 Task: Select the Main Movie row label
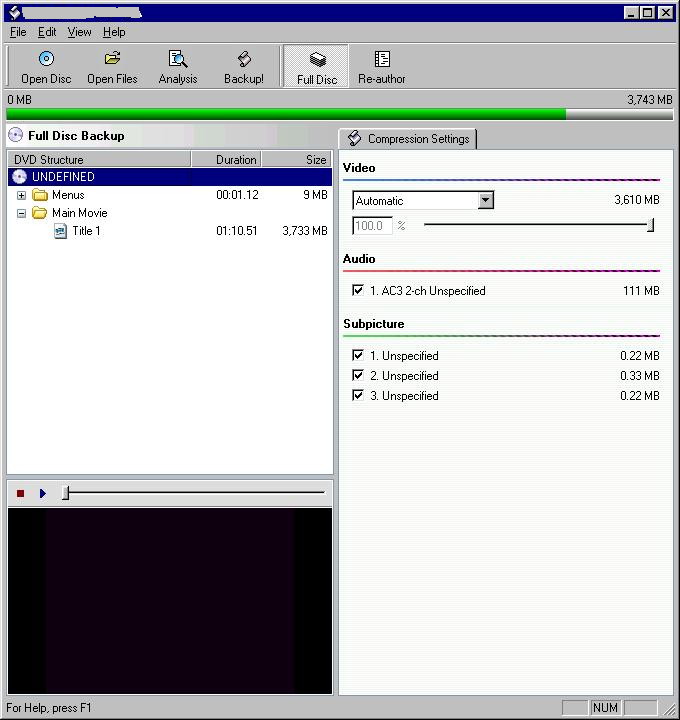pos(79,213)
